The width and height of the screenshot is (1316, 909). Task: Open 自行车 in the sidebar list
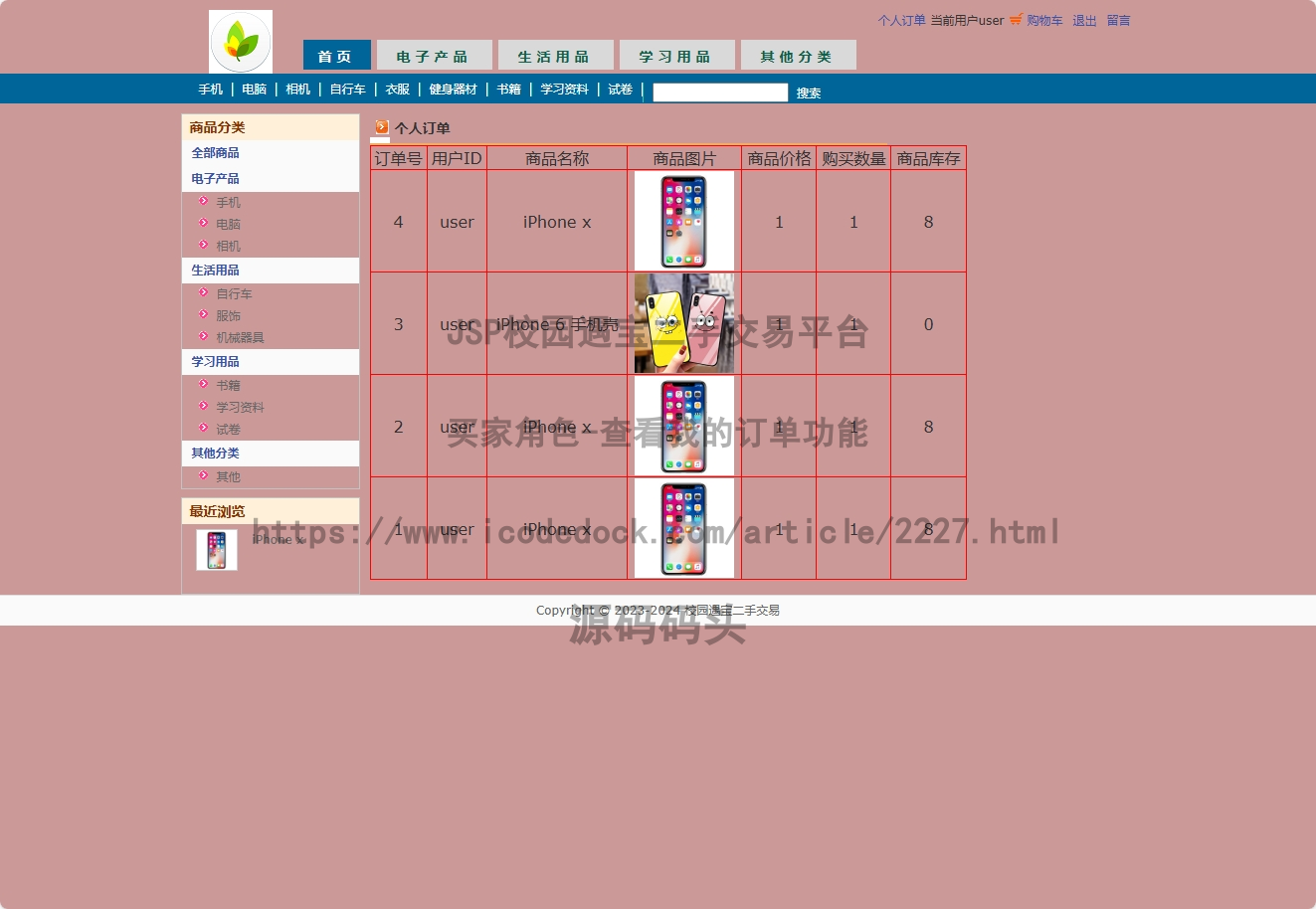tap(235, 294)
